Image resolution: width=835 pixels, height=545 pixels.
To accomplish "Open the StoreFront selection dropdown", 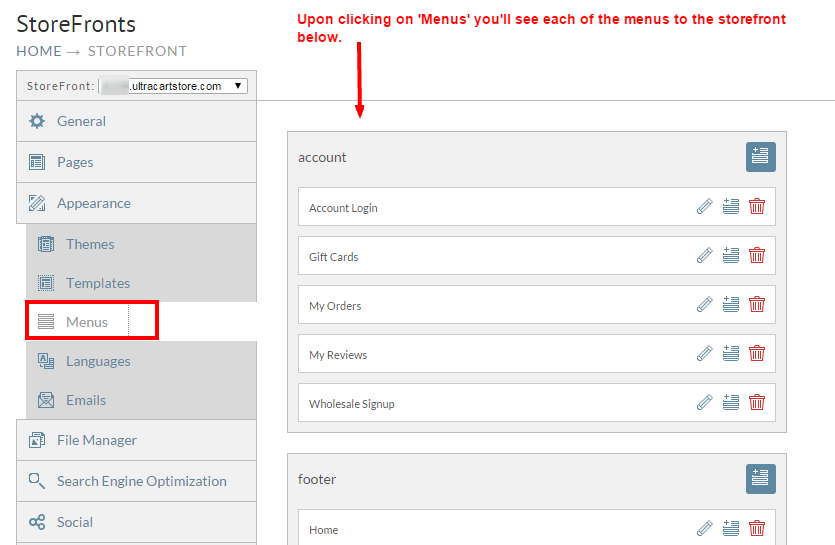I will coord(174,86).
